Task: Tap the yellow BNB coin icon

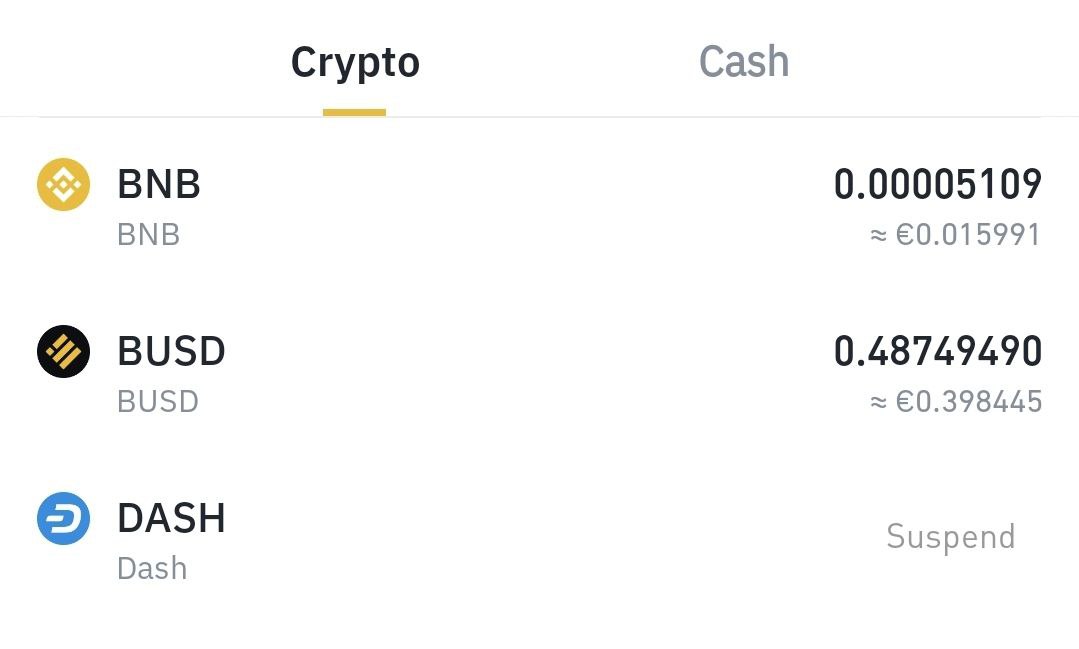Action: (x=63, y=184)
